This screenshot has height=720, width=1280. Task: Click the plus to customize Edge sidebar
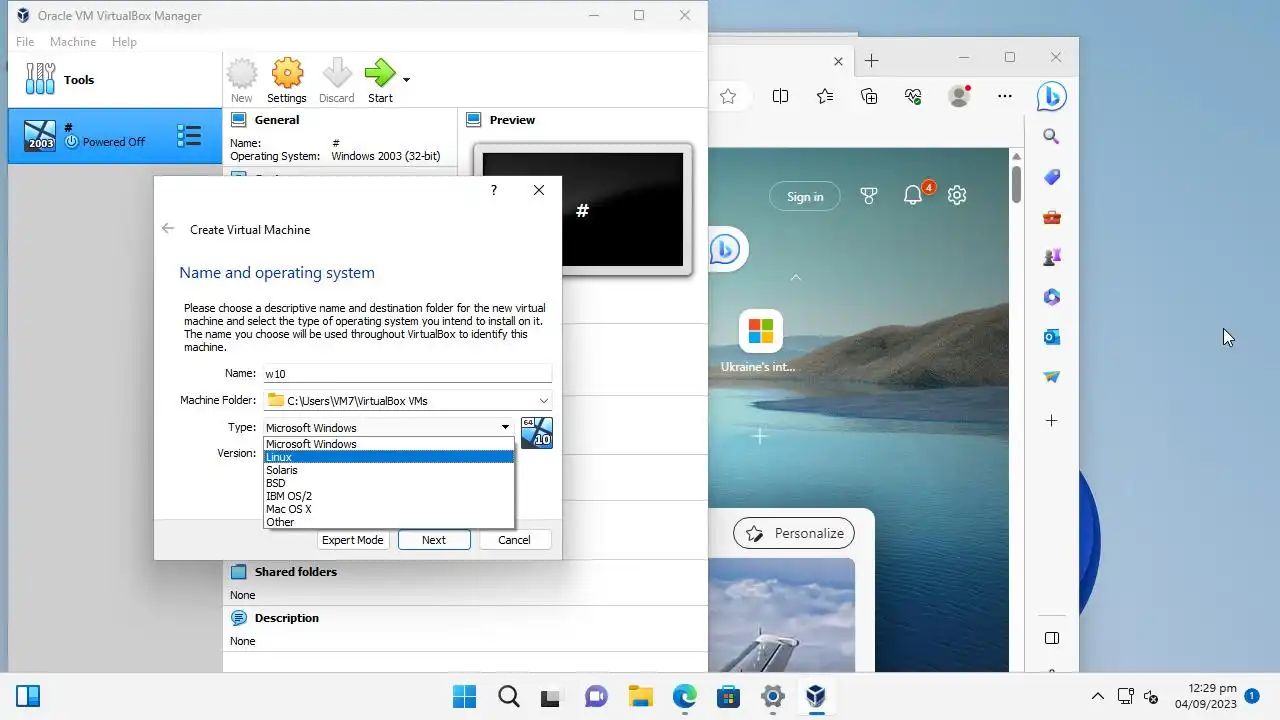[x=1051, y=421]
